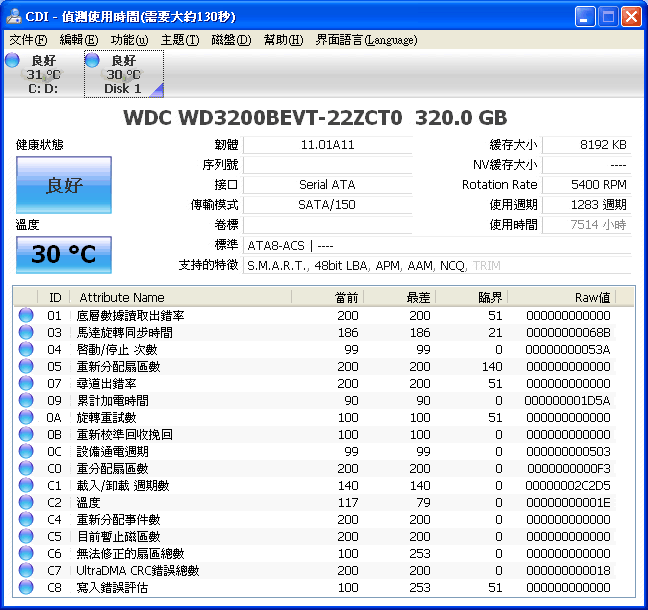Click the Raw值 column header
The width and height of the screenshot is (648, 610).
(562, 297)
